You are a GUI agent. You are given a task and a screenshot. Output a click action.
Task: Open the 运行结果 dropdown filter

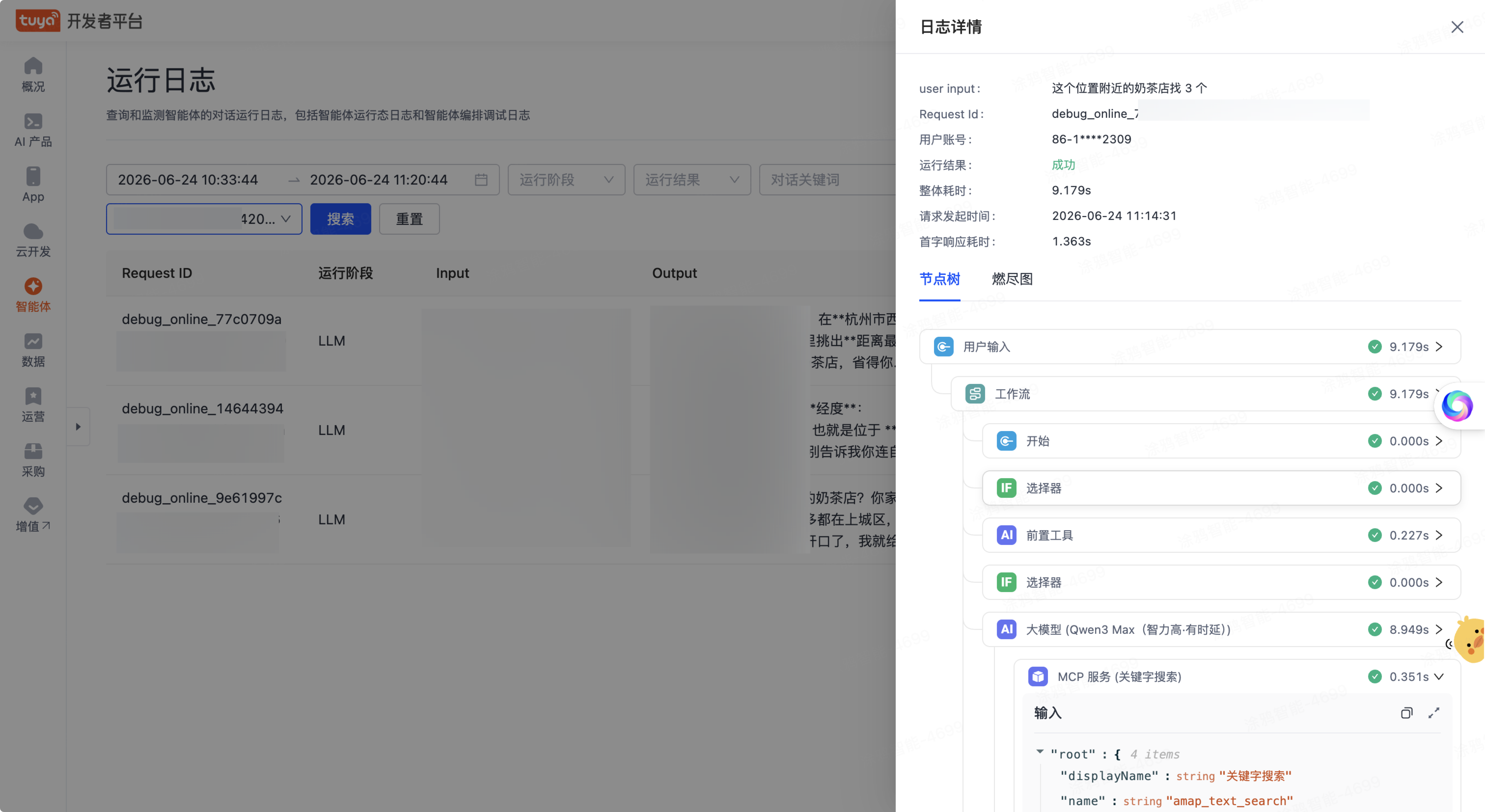click(x=692, y=180)
